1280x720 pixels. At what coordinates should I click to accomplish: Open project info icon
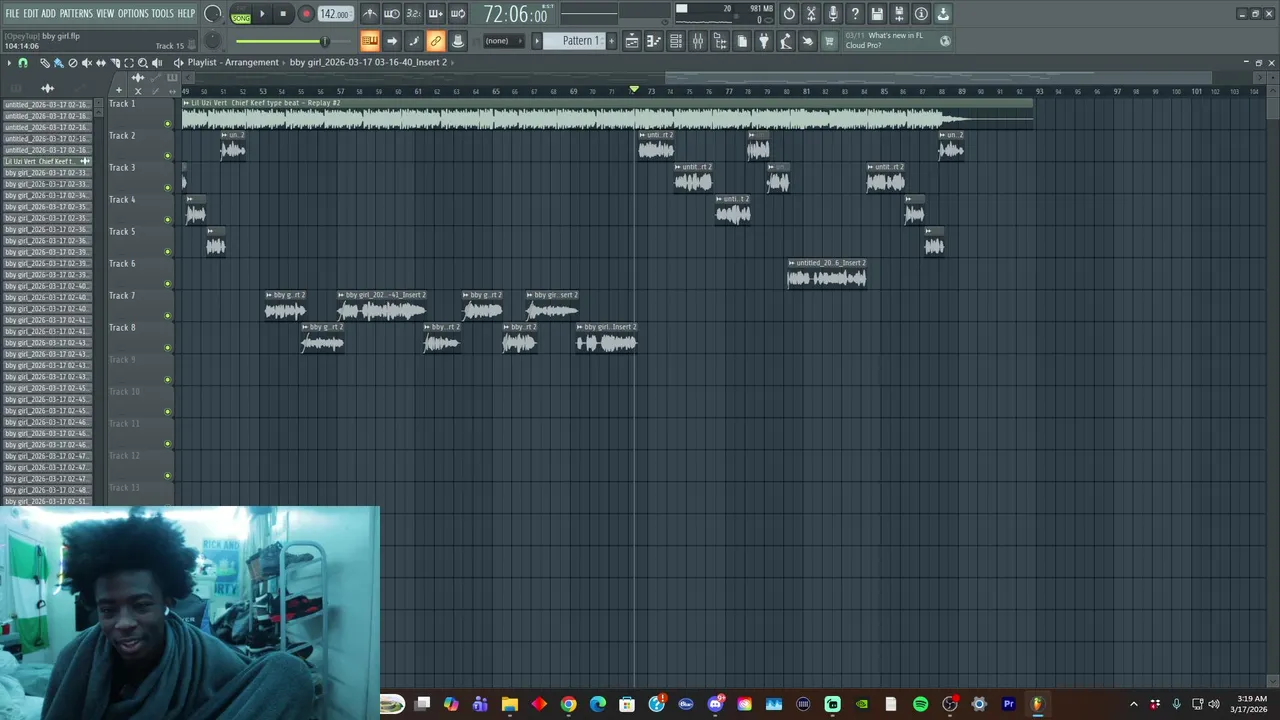pyautogui.click(x=921, y=14)
